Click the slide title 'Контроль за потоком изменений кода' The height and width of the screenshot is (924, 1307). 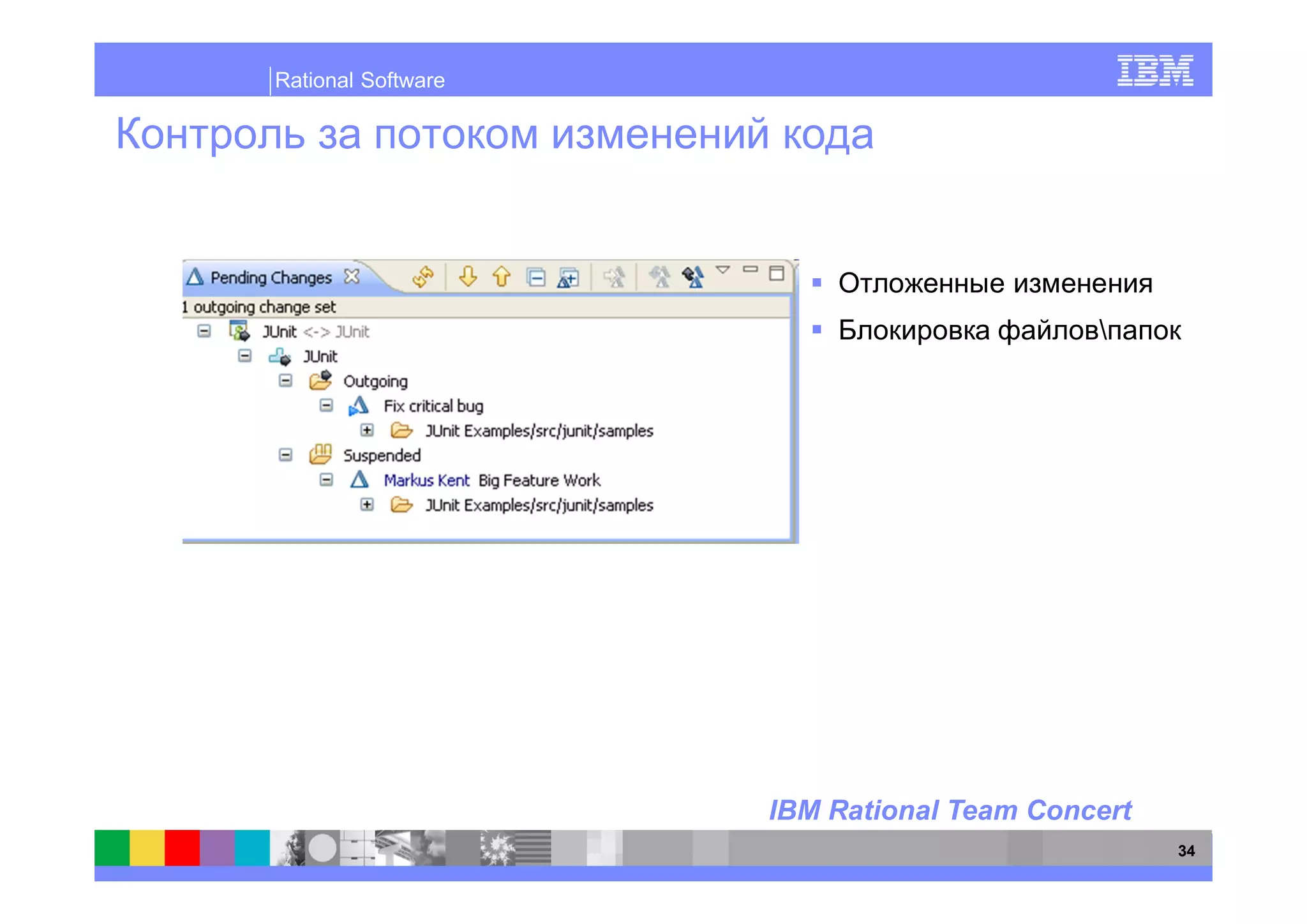coord(495,134)
